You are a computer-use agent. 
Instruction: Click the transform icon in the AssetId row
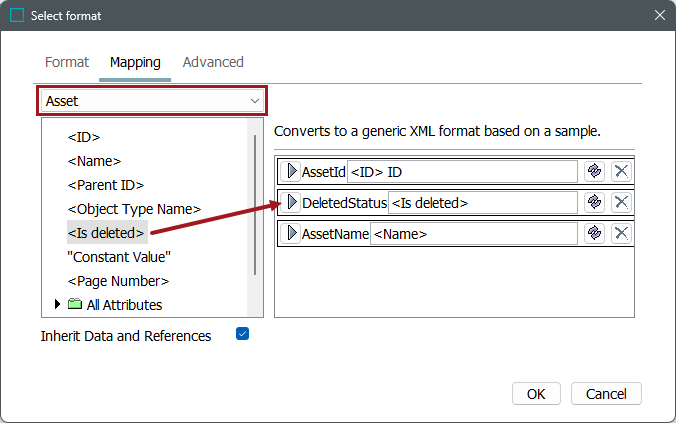pos(594,171)
